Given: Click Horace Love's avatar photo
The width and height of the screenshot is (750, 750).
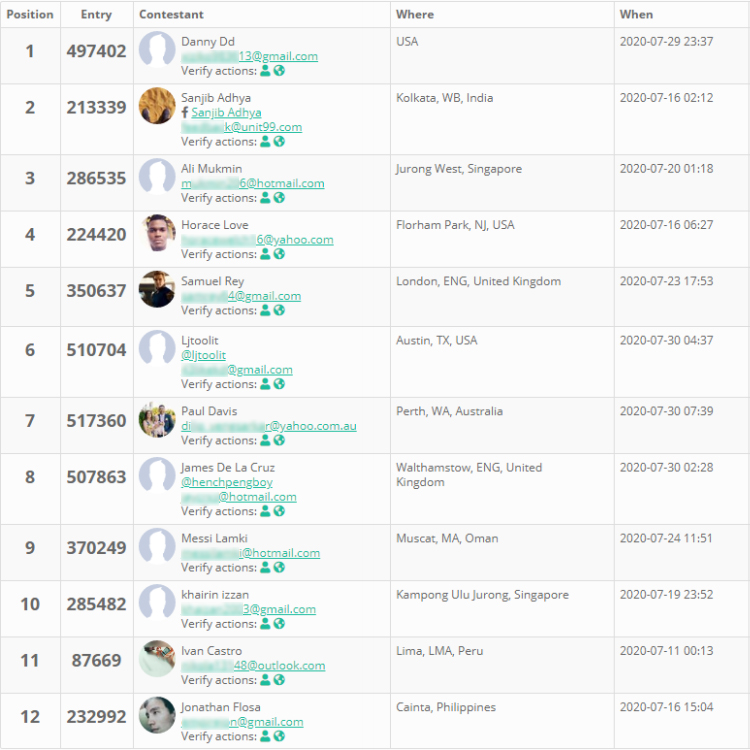Looking at the screenshot, I should pyautogui.click(x=158, y=234).
